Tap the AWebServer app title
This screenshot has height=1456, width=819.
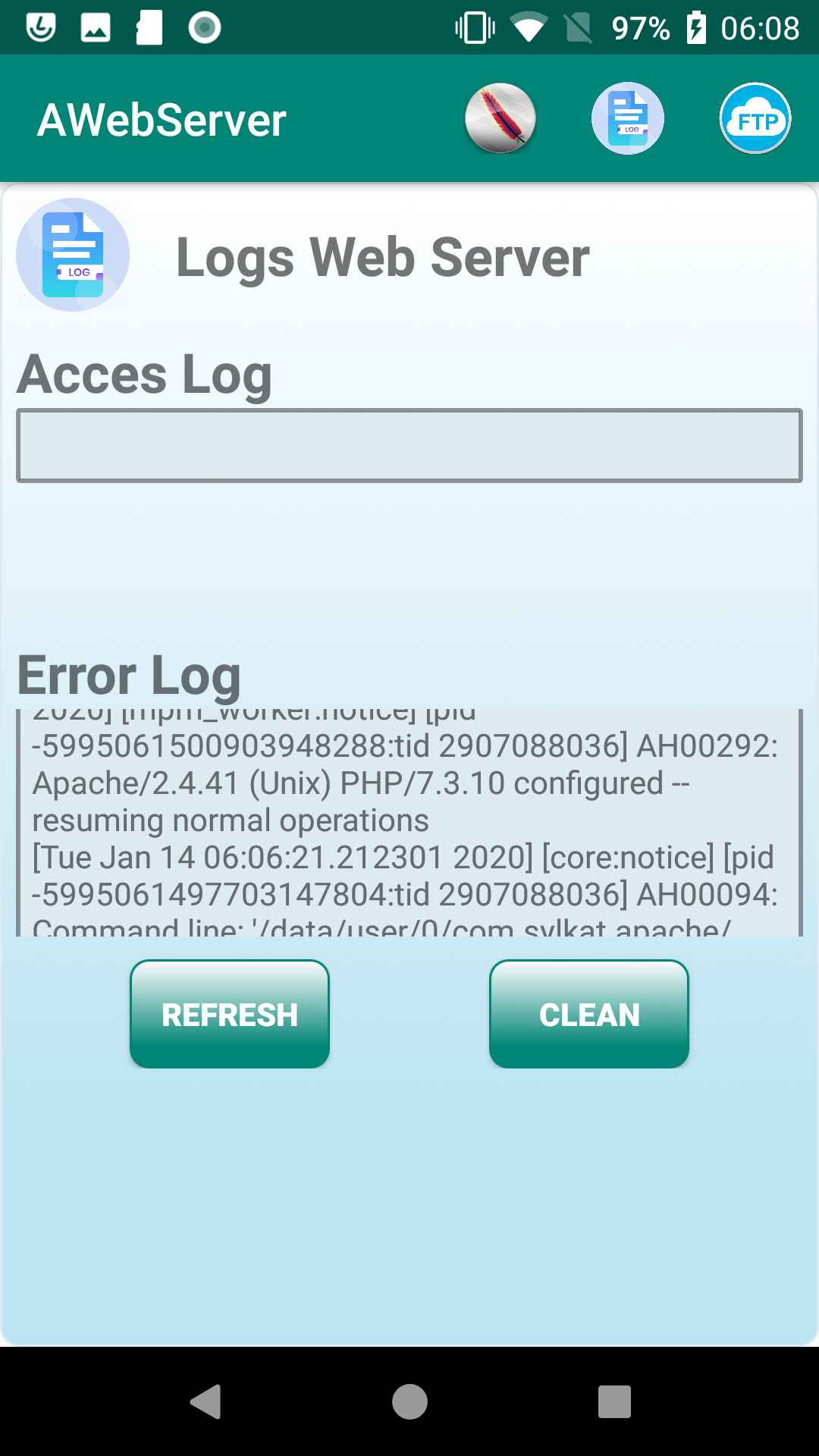click(162, 120)
